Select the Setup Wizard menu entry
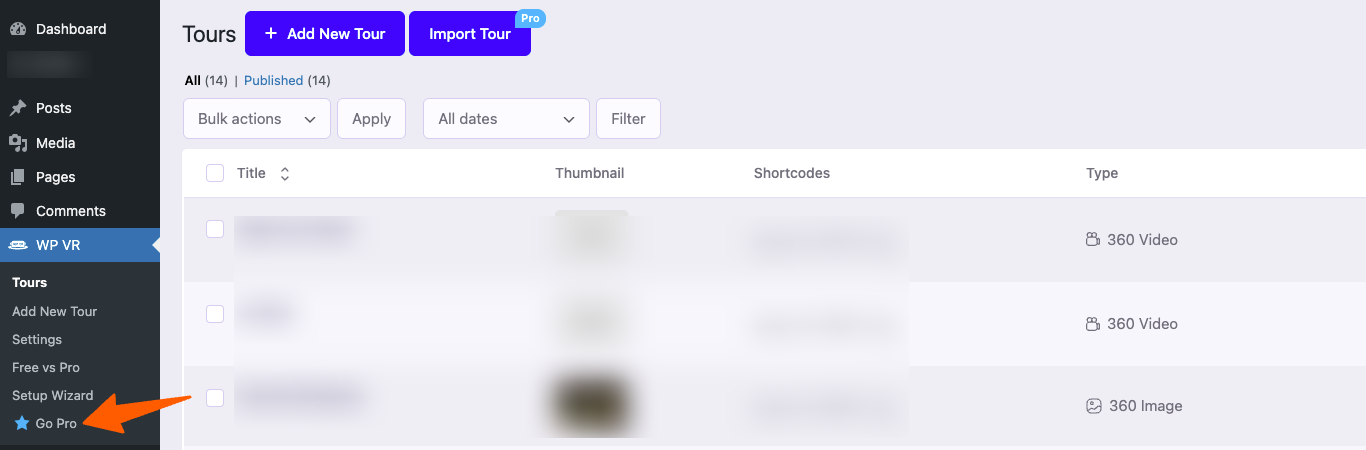 tap(53, 395)
